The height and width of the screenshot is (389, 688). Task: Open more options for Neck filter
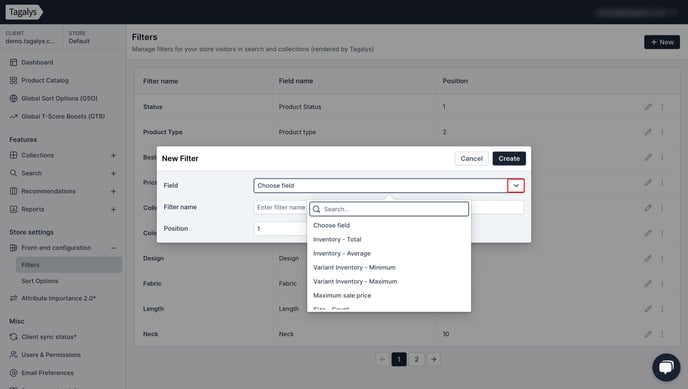[x=662, y=334]
